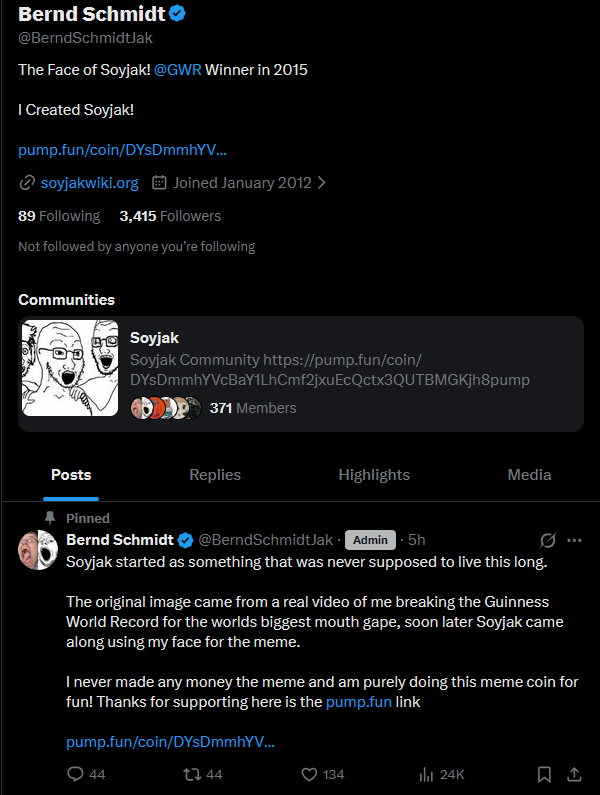Open the Highlights tab

click(x=374, y=475)
